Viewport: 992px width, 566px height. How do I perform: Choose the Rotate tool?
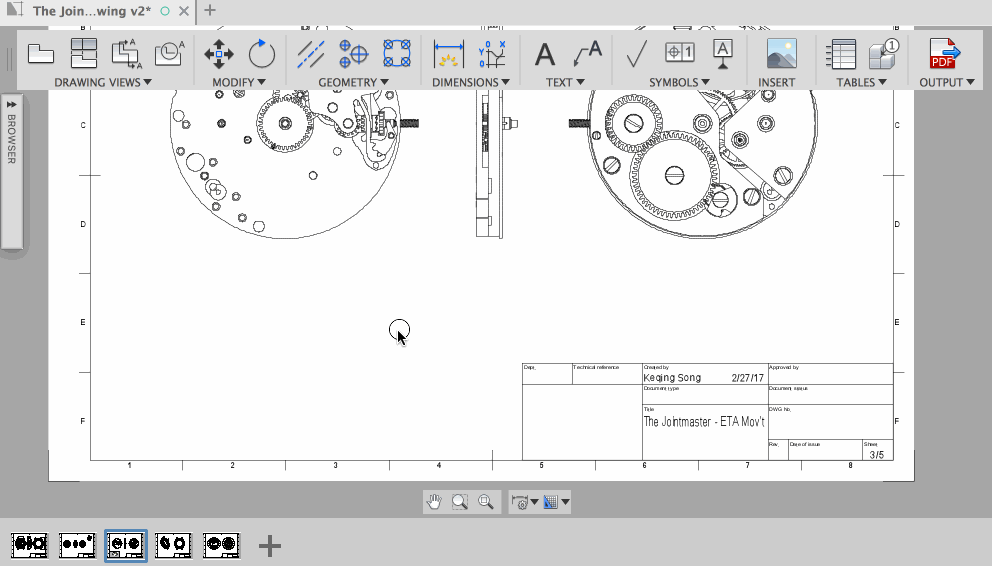tap(261, 53)
